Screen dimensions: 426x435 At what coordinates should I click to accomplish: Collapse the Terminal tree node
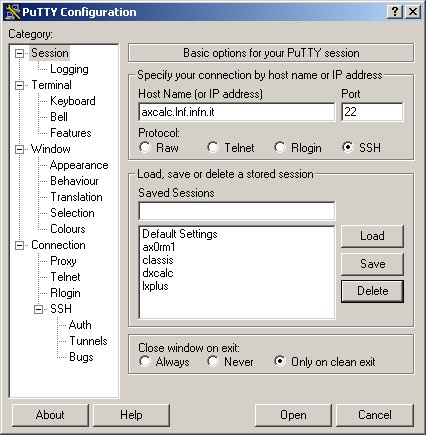pyautogui.click(x=20, y=85)
